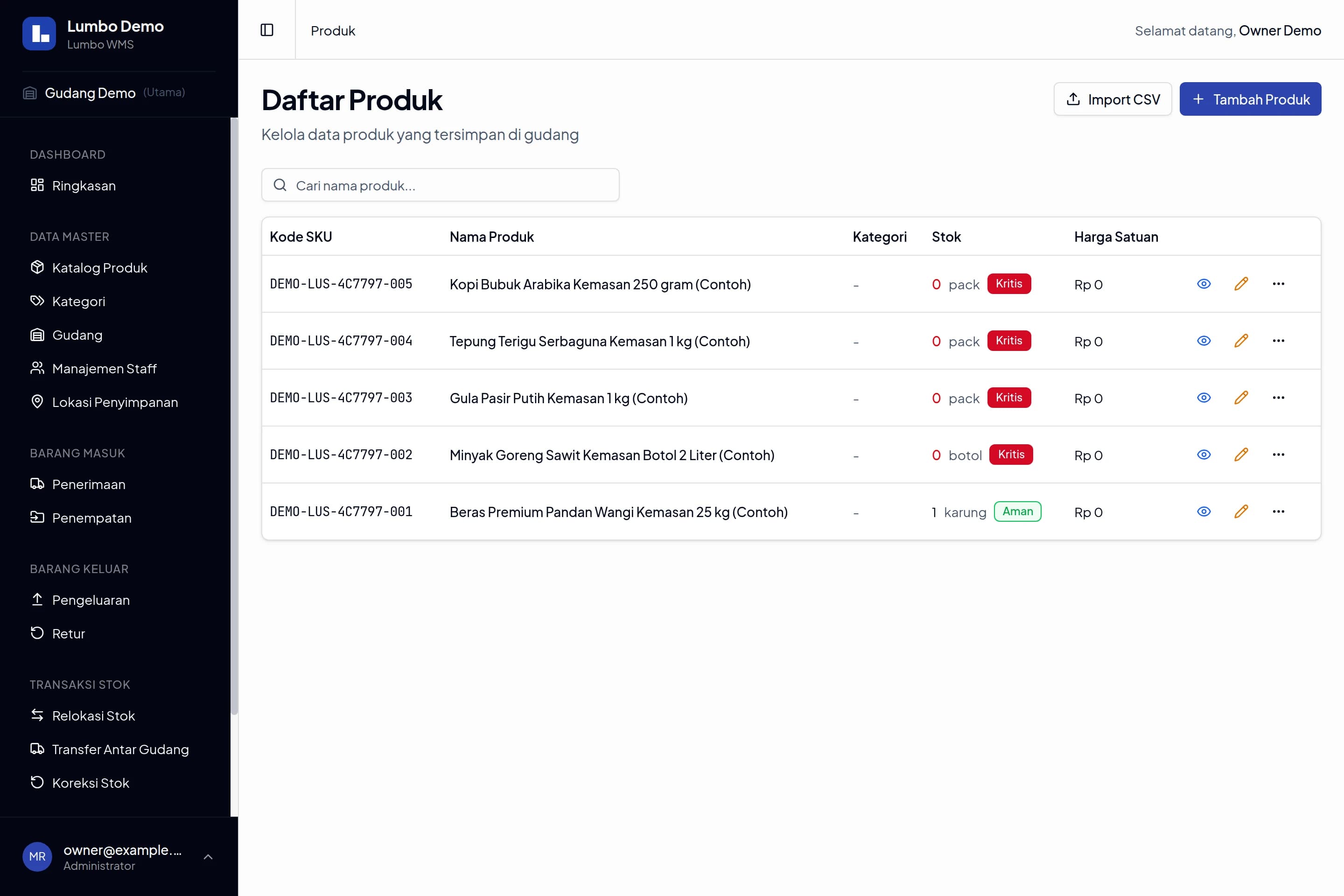Image resolution: width=1344 pixels, height=896 pixels.
Task: Click the Penempatan icon
Action: tap(37, 518)
